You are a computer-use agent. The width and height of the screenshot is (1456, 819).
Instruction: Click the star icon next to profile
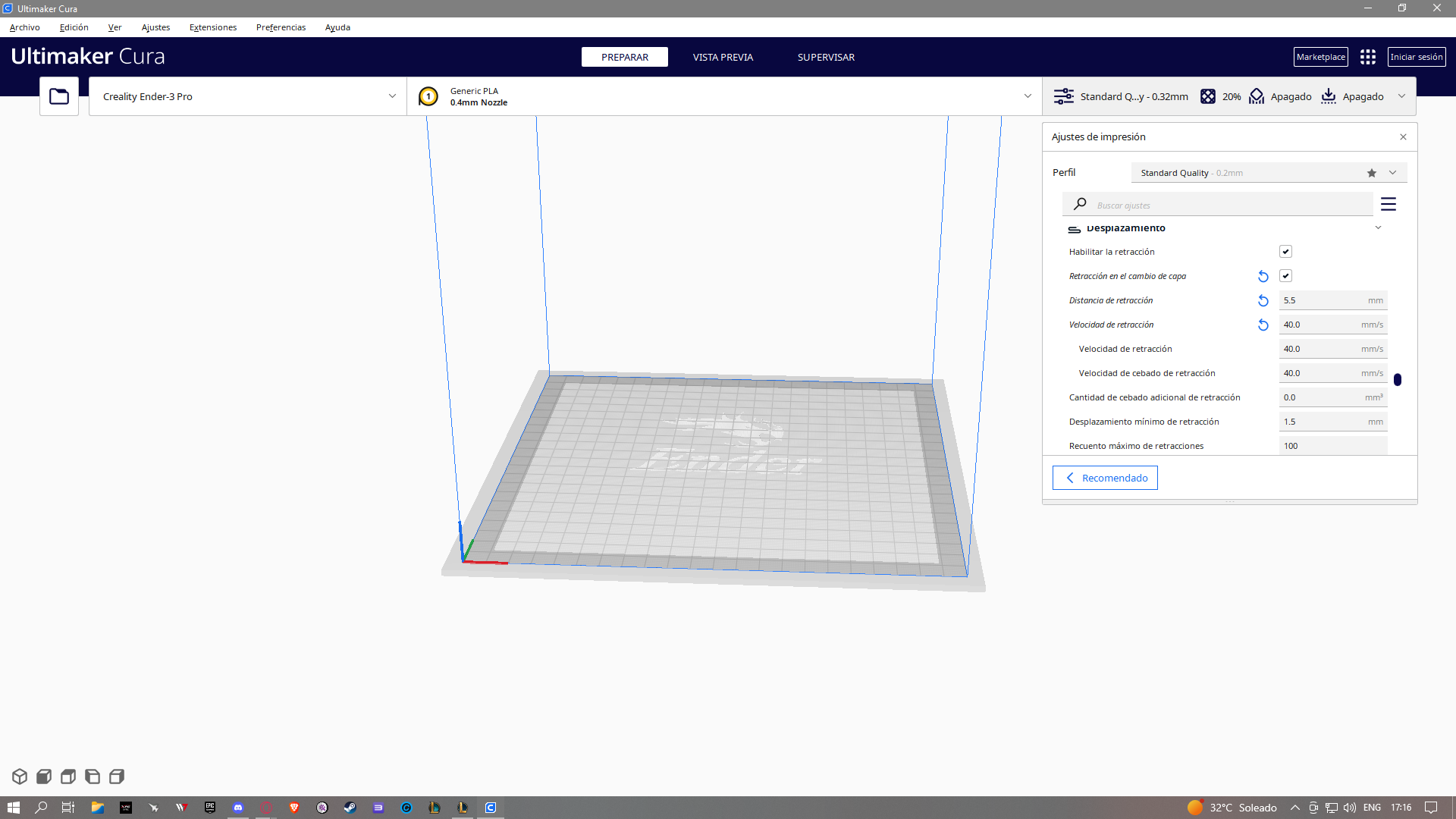[x=1371, y=173]
